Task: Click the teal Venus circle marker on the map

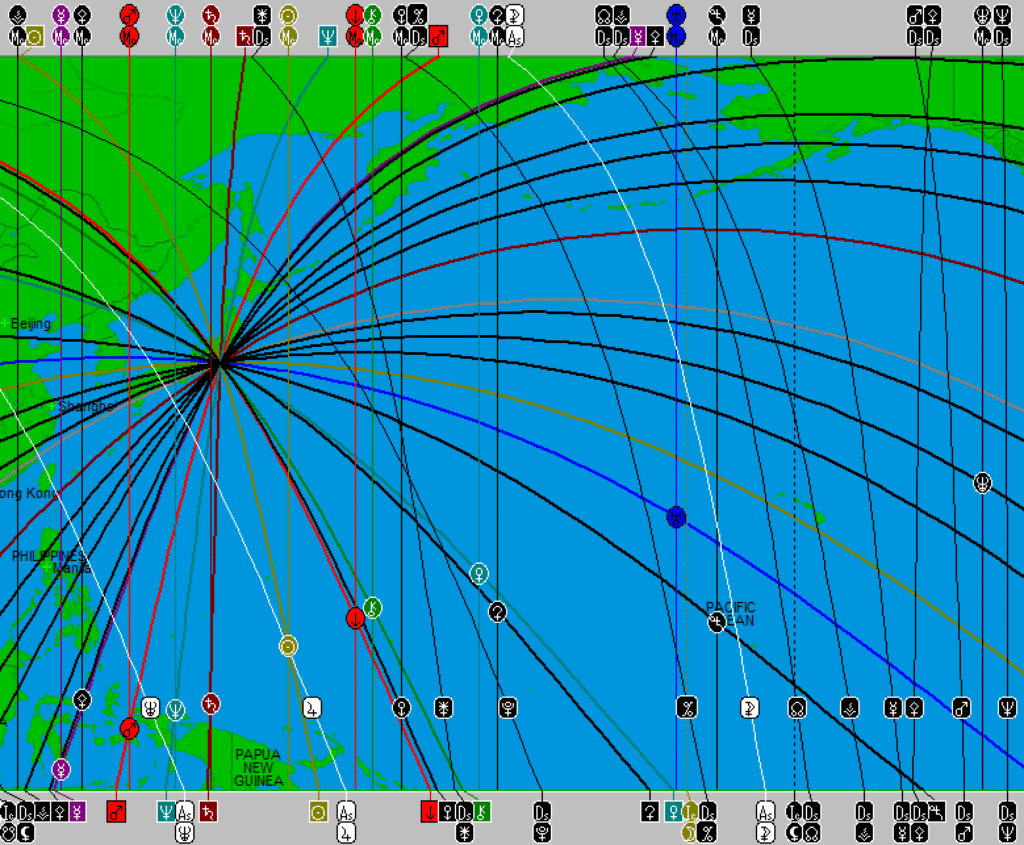Action: coord(480,573)
